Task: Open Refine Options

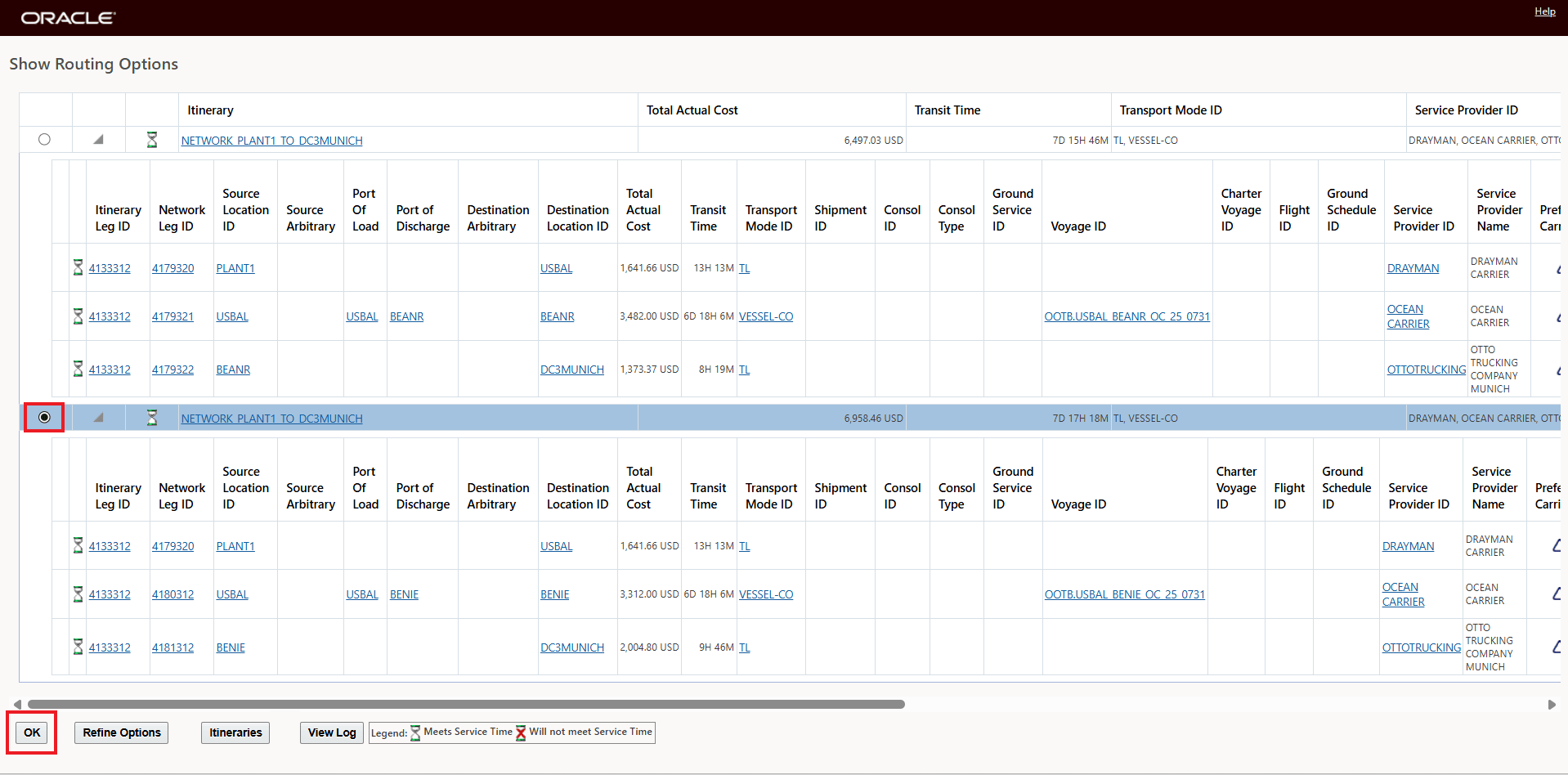Action: [120, 732]
